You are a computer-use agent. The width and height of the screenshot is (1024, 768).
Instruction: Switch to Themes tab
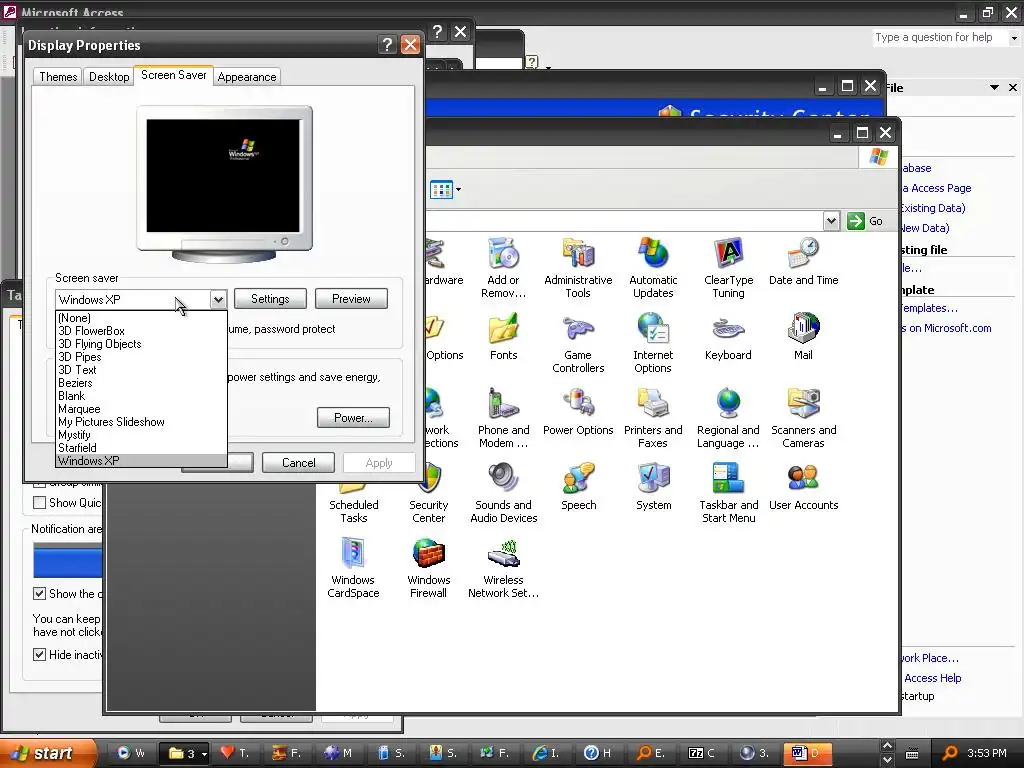point(58,76)
